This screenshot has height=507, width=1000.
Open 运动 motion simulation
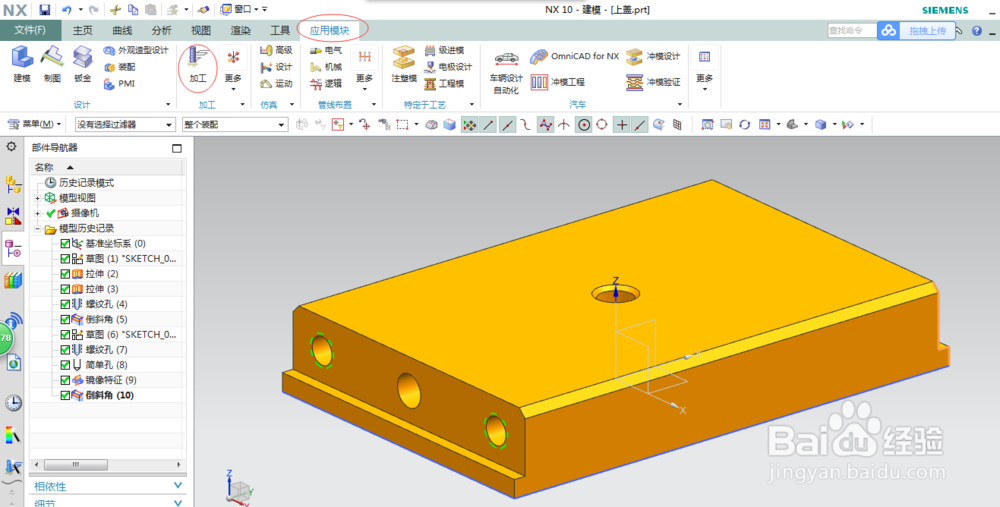tap(276, 84)
